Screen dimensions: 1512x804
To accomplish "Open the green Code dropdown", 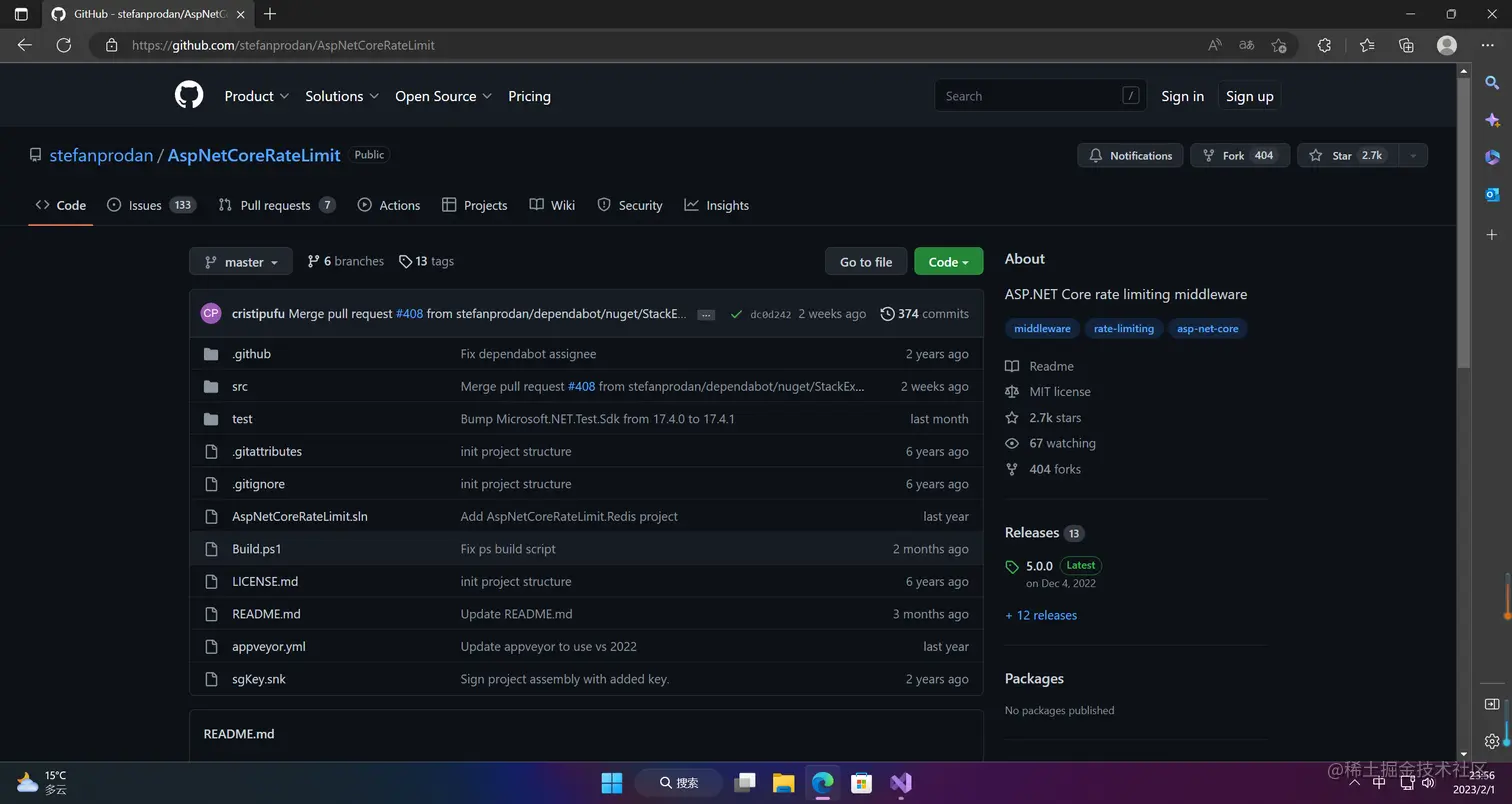I will tap(948, 261).
